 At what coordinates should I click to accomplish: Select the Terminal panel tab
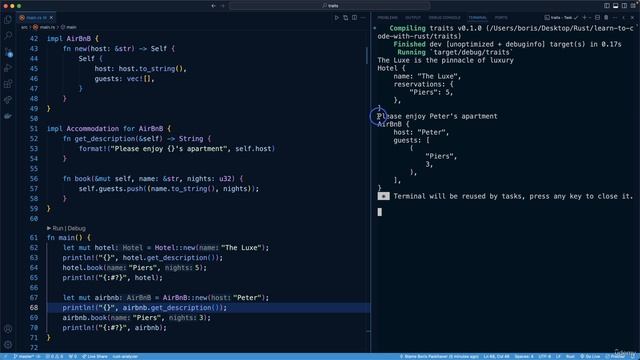[x=477, y=18]
